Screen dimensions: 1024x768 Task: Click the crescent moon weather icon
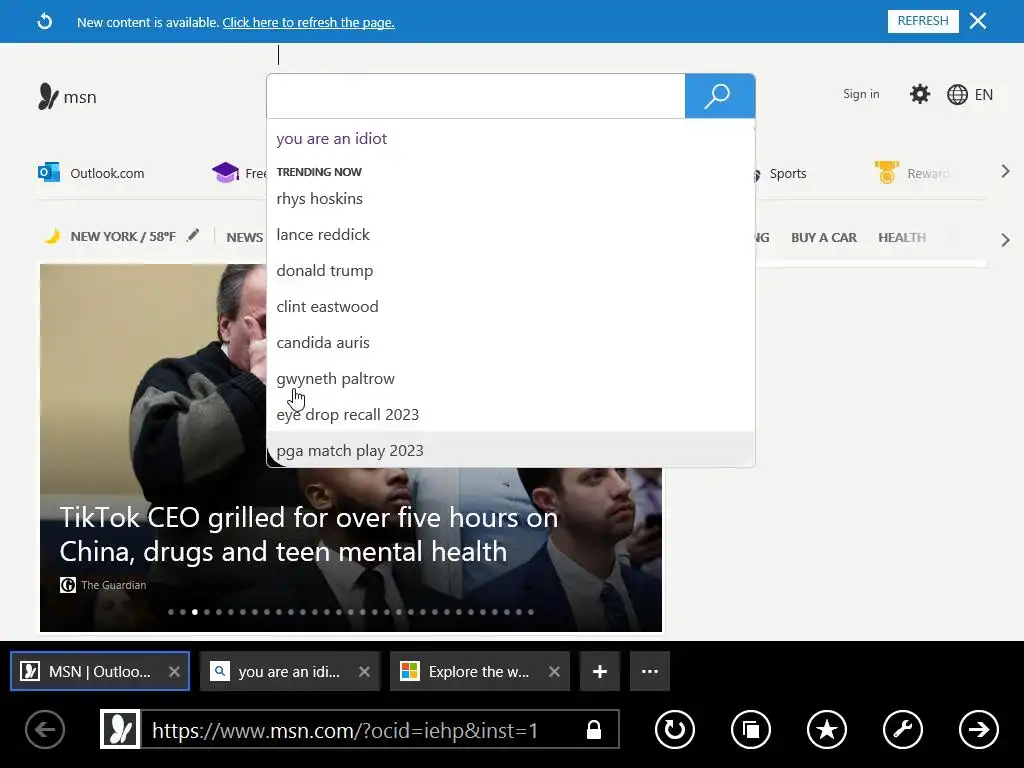pyautogui.click(x=52, y=236)
